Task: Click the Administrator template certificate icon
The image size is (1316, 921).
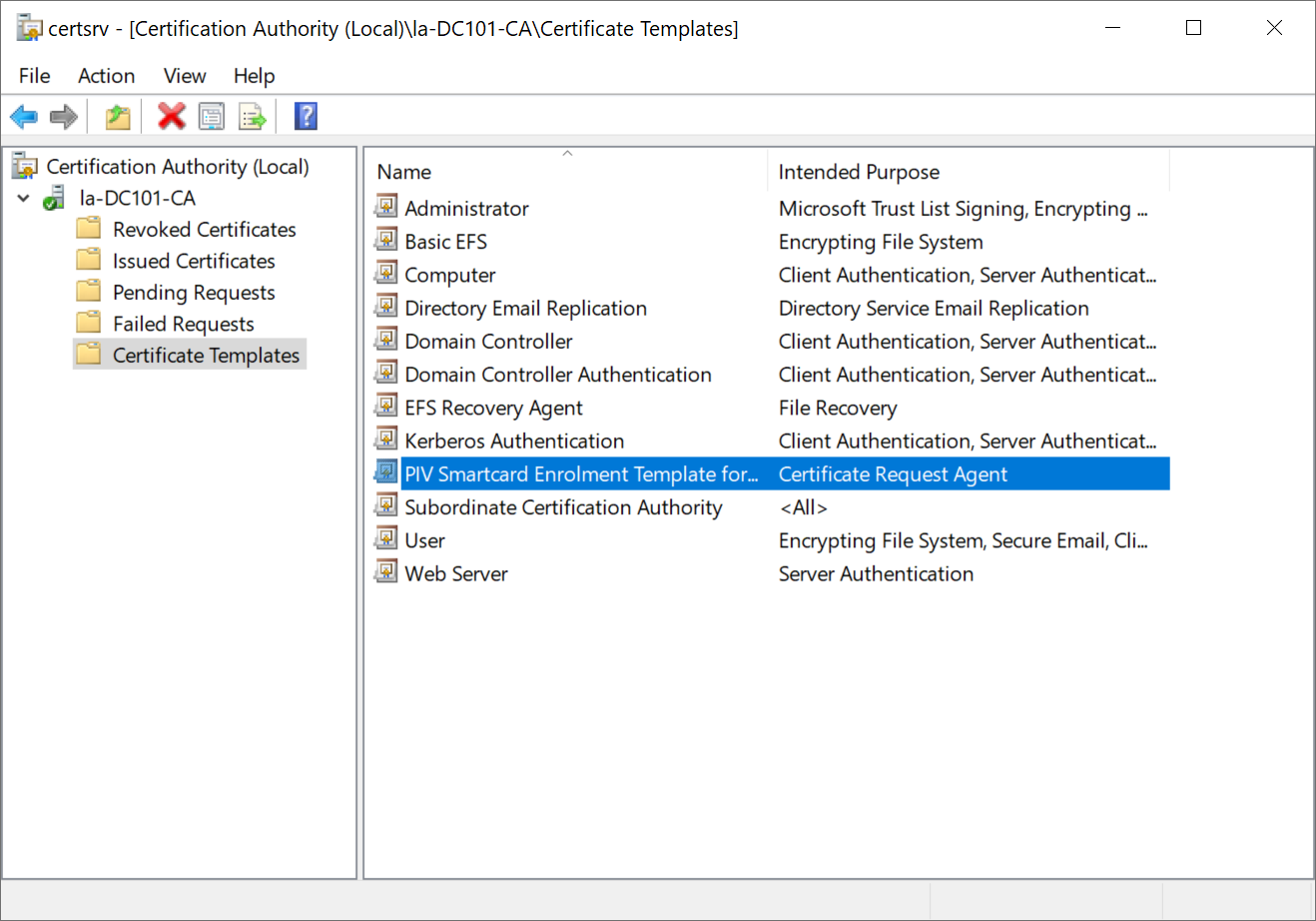Action: point(386,208)
